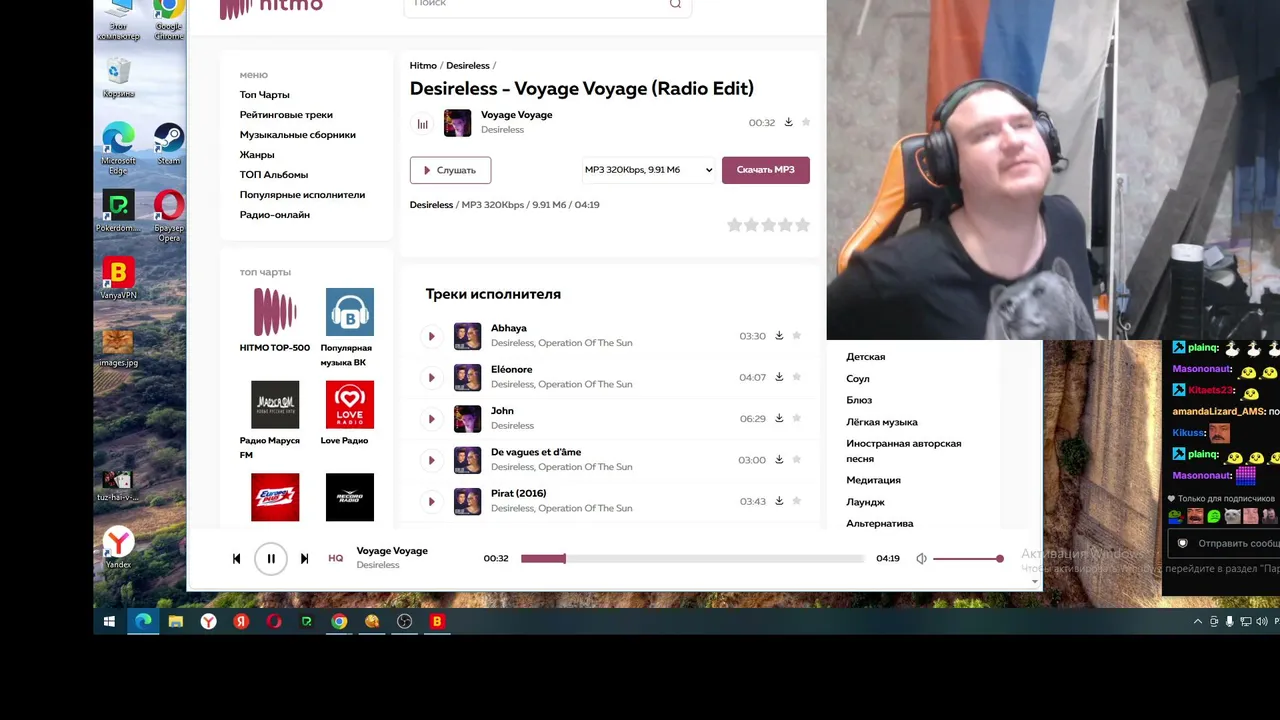Screen dimensions: 1280x720
Task: Open the HITMO TOP-500 chart thumbnail
Action: pos(275,312)
